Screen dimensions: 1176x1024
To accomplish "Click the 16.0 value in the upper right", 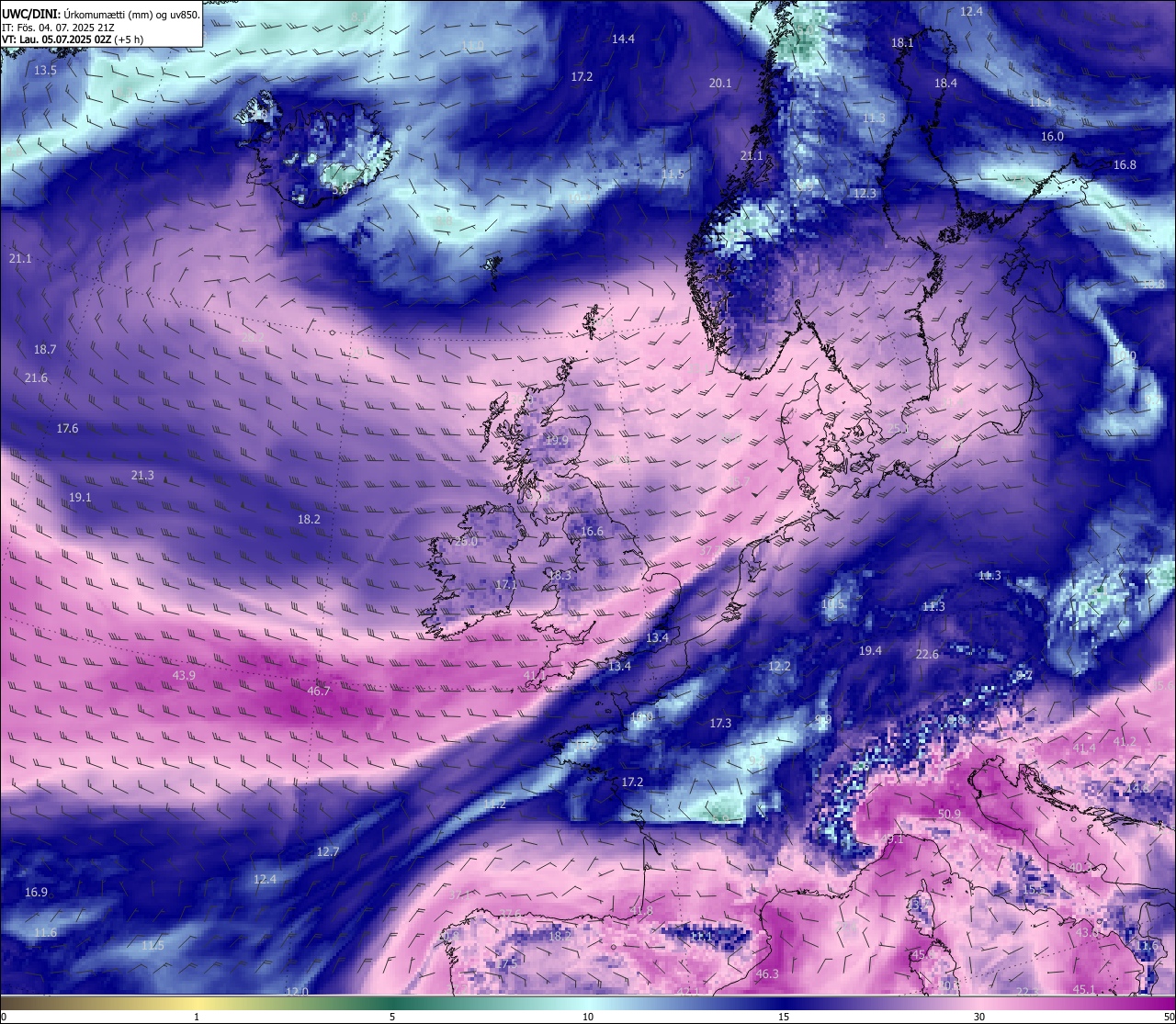I will pyautogui.click(x=1052, y=137).
